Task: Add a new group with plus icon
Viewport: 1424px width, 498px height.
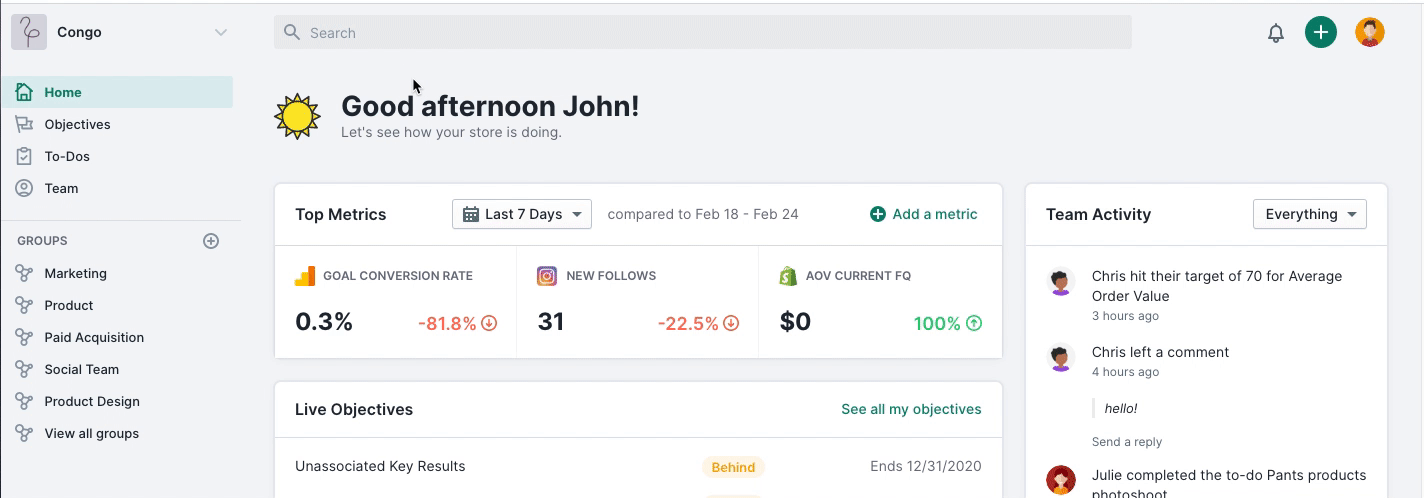Action: click(211, 241)
